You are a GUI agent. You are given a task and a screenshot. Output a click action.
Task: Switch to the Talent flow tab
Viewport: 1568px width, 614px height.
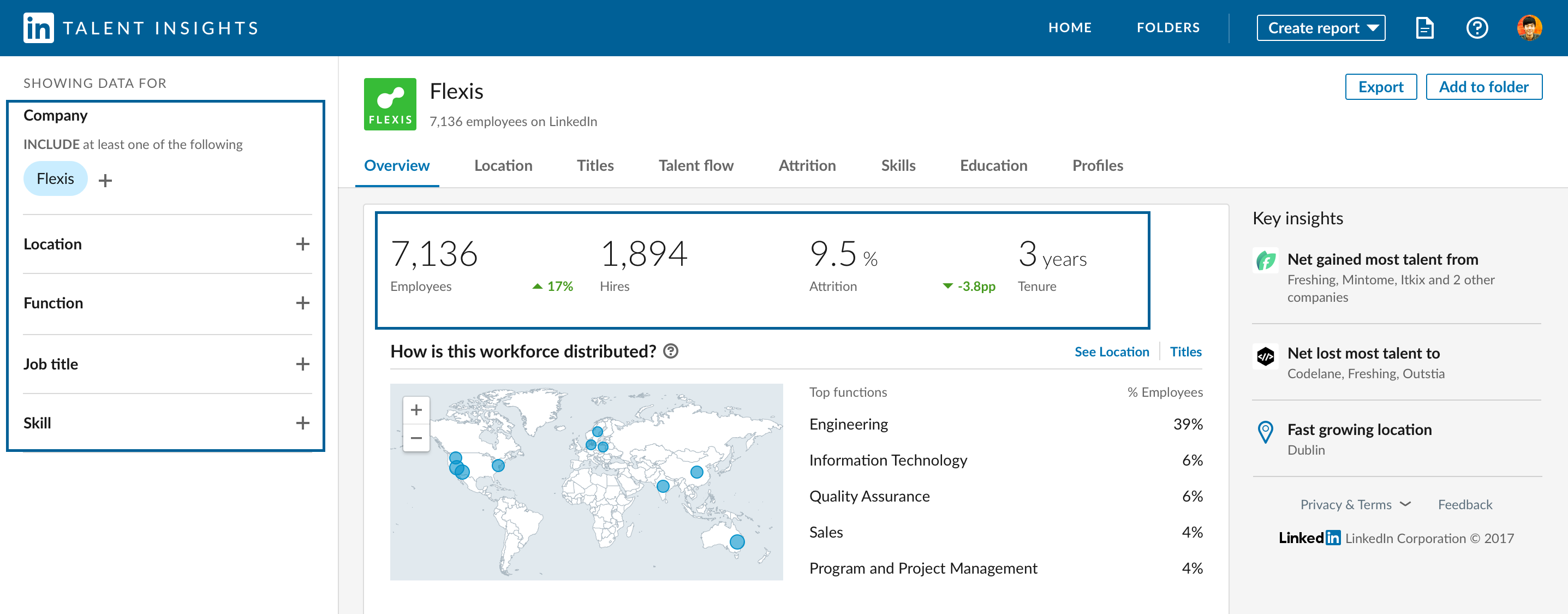click(x=696, y=165)
